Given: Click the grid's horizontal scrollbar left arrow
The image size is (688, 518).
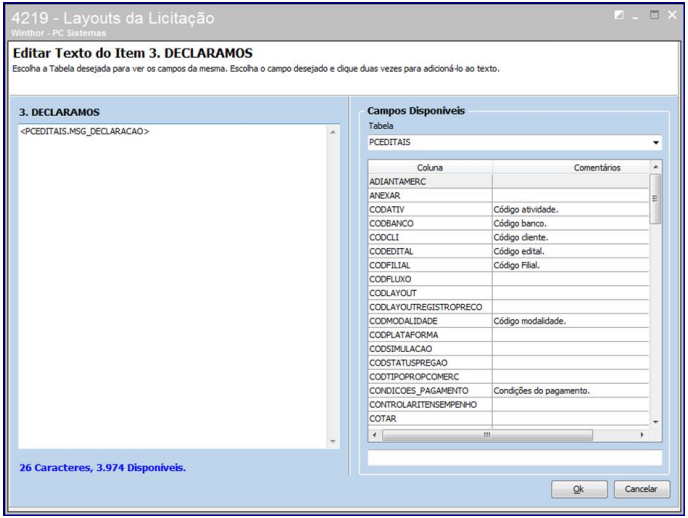Looking at the screenshot, I should (374, 435).
